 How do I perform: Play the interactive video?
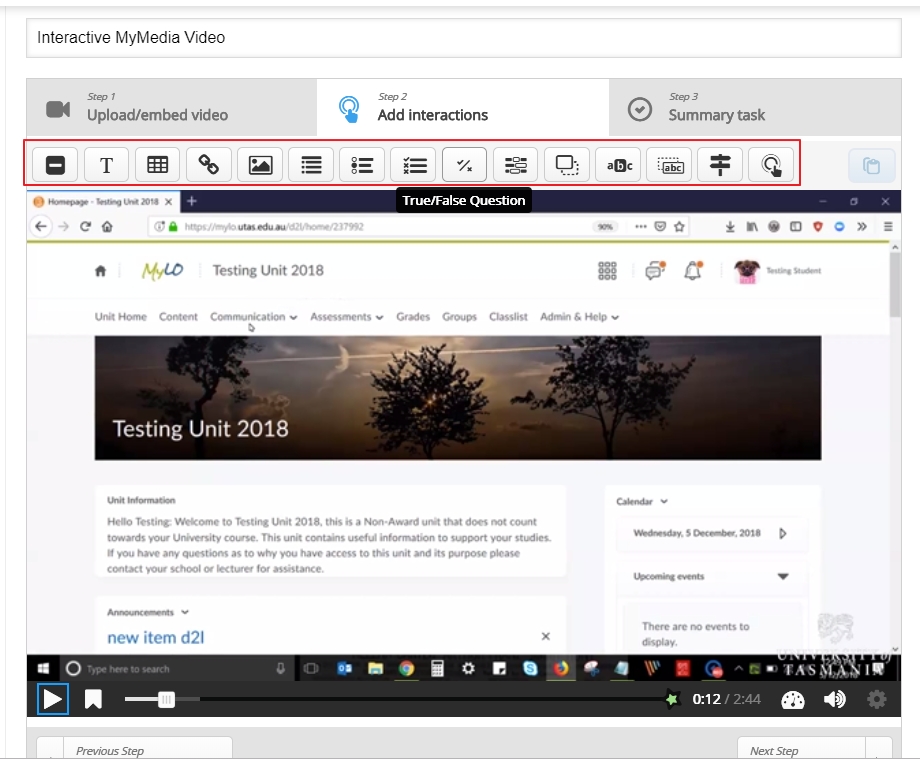pos(53,699)
